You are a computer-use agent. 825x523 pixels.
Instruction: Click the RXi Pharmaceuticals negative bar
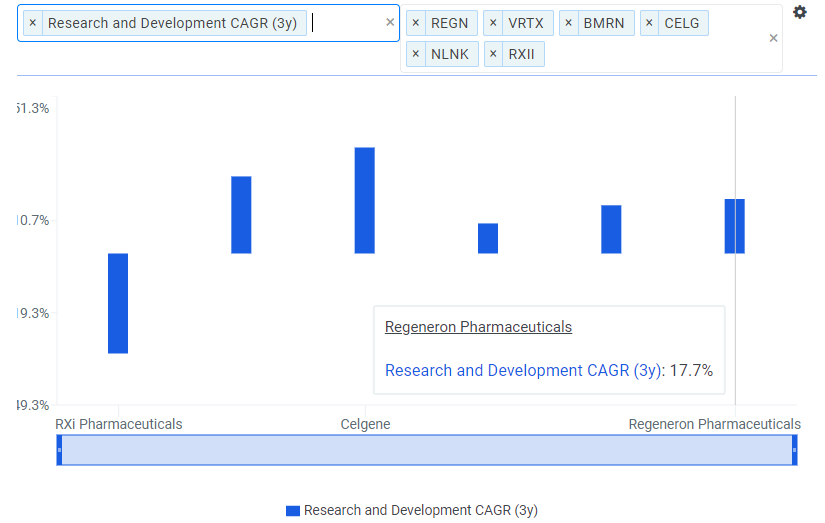click(x=118, y=303)
